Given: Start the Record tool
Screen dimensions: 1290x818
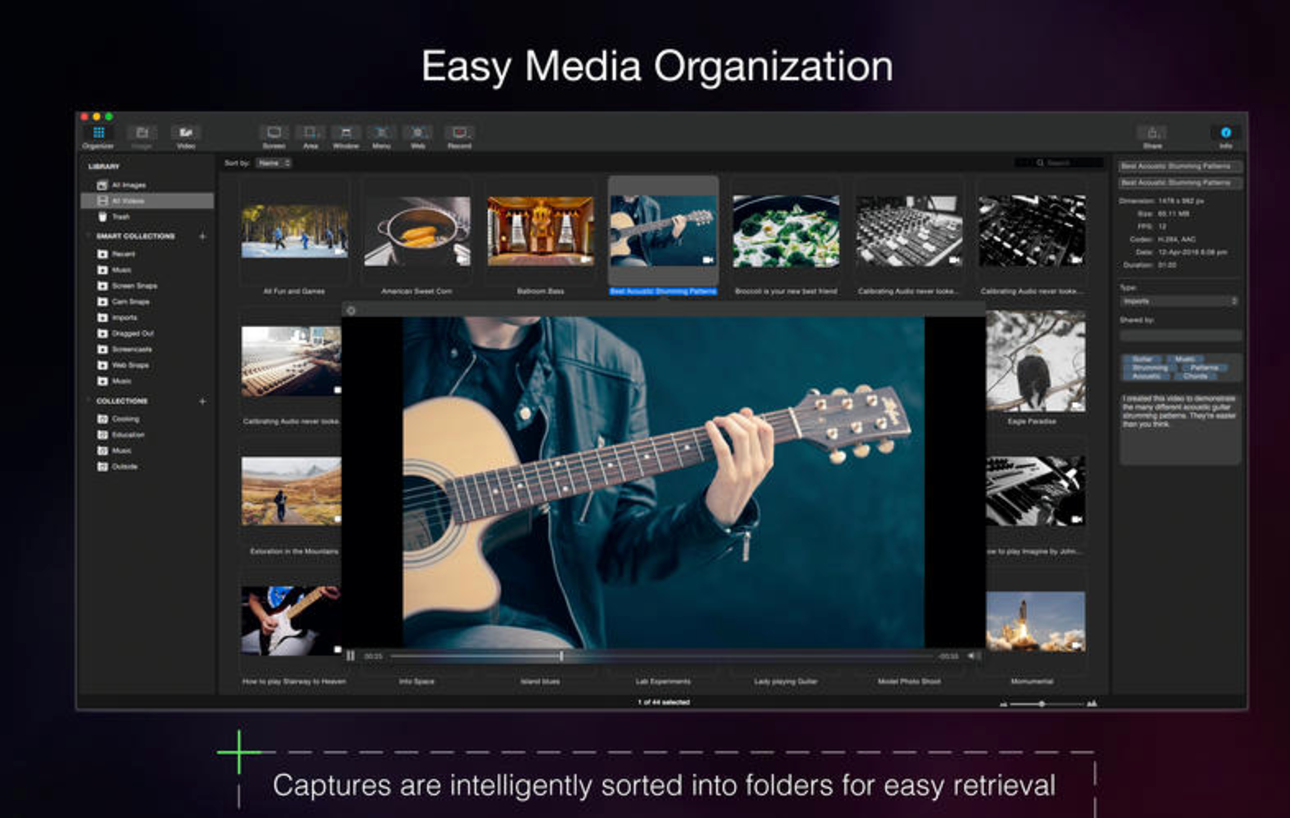Looking at the screenshot, I should click(x=458, y=131).
